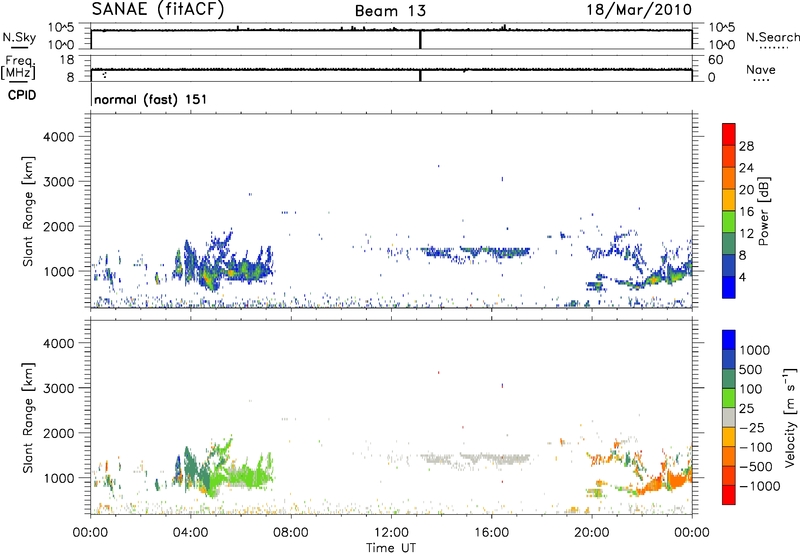Select the 60 tick on the Nave axis
This screenshot has width=800, height=554.
click(x=715, y=60)
